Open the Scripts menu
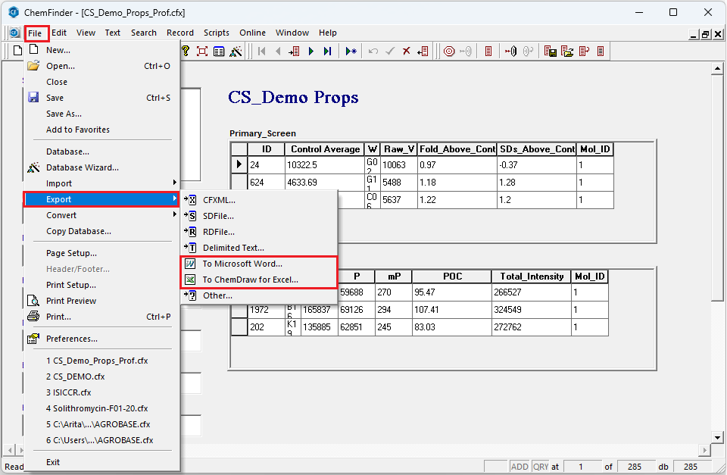 click(x=216, y=32)
